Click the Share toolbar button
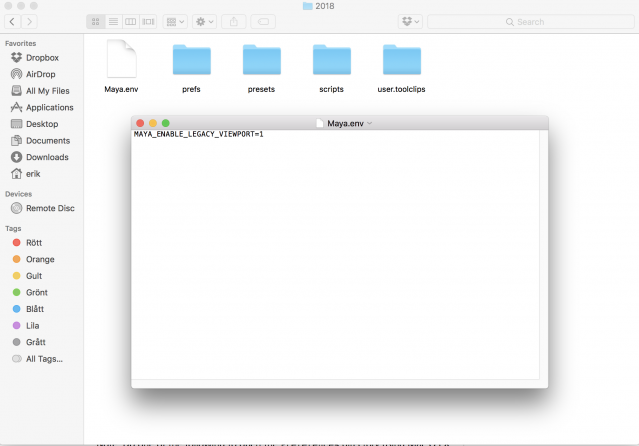This screenshot has width=639, height=446. (x=234, y=22)
